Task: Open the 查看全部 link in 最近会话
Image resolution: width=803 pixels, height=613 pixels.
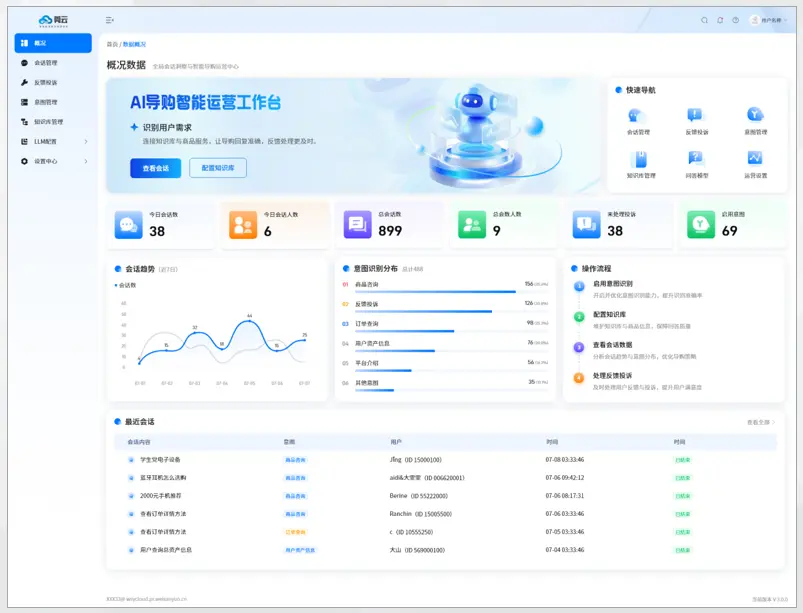Action: point(760,422)
